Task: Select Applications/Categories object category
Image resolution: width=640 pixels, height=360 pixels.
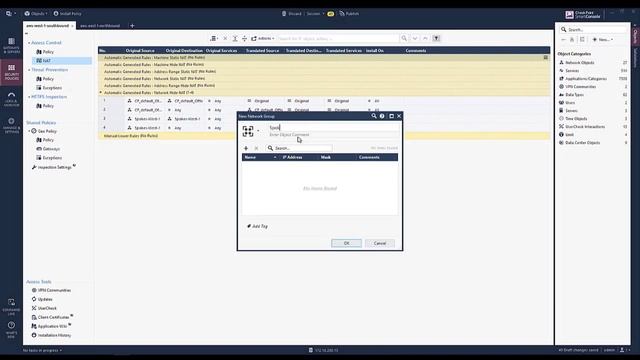Action: [x=586, y=78]
